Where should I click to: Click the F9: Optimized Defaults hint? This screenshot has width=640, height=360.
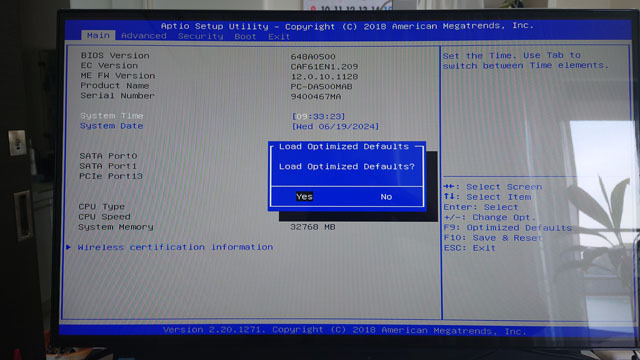point(508,228)
